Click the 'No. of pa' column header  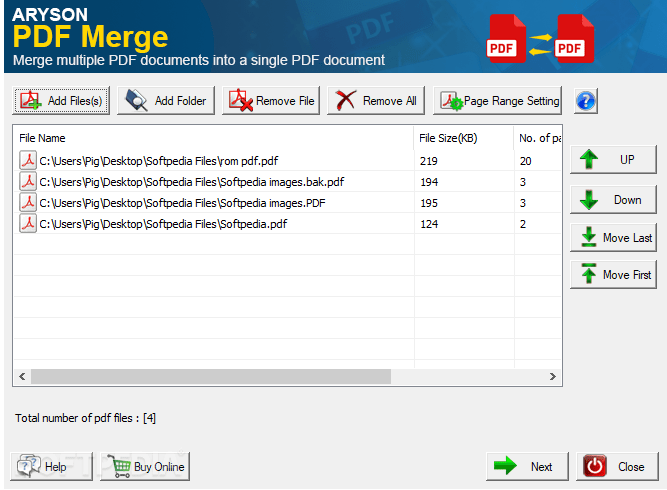click(x=538, y=138)
